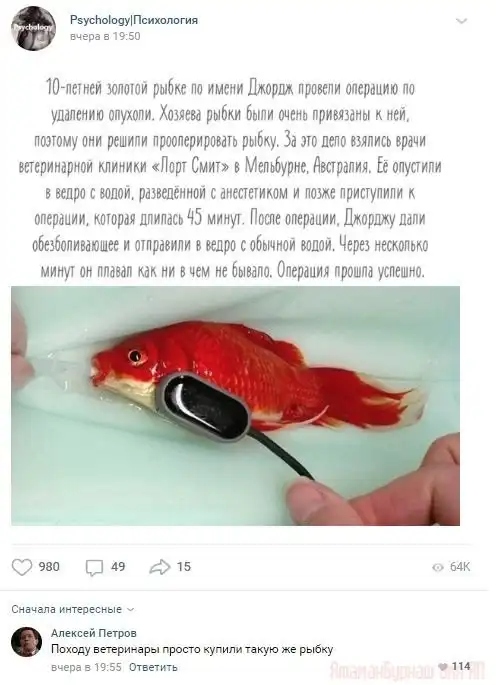This screenshot has width=496, height=685.
Task: Click the 15 shares counter
Action: pyautogui.click(x=184, y=567)
